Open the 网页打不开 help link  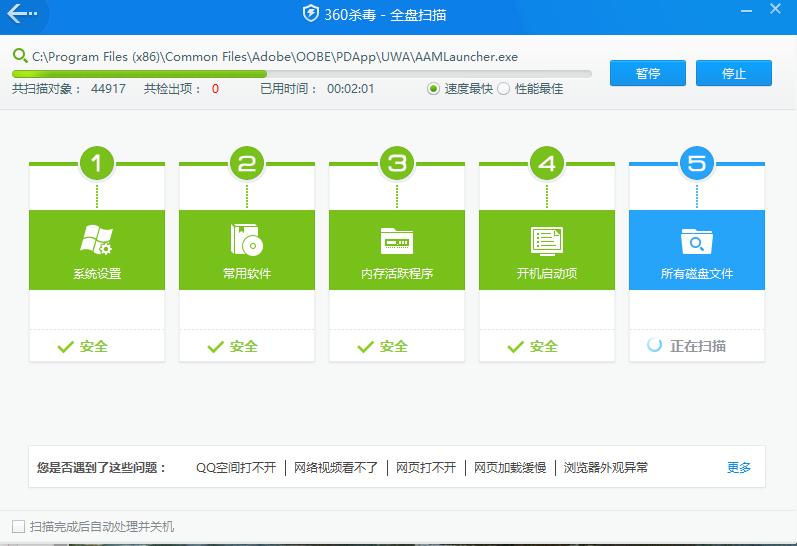[426, 467]
